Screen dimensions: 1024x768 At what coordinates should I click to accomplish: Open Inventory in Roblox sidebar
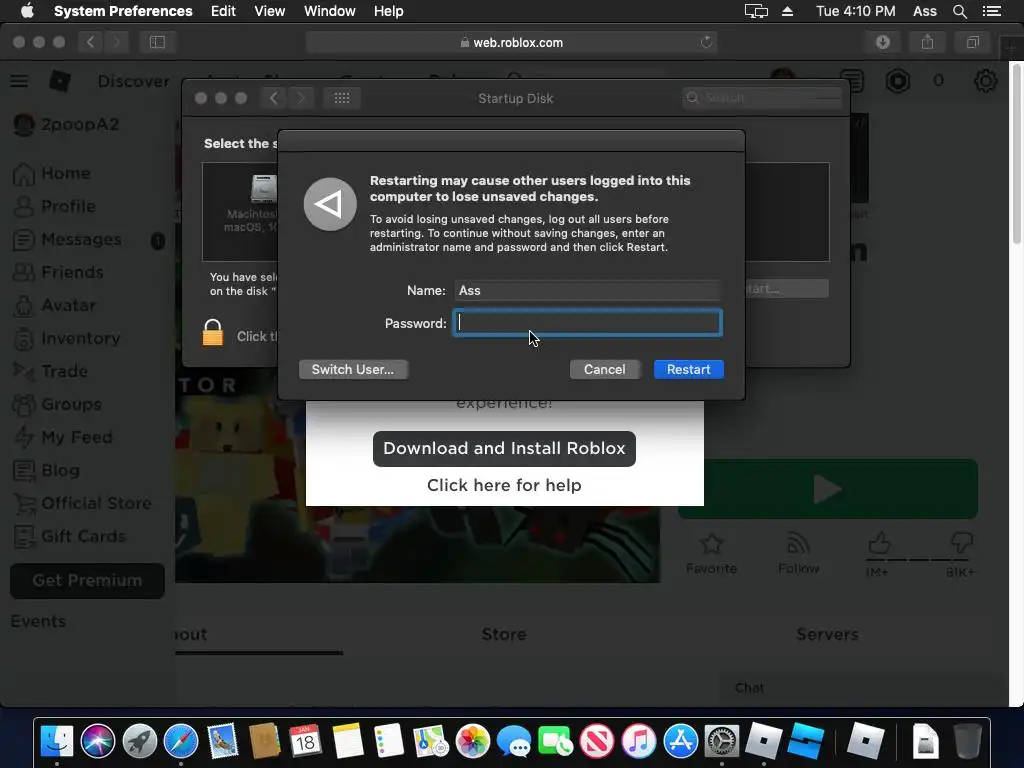[x=67, y=338]
